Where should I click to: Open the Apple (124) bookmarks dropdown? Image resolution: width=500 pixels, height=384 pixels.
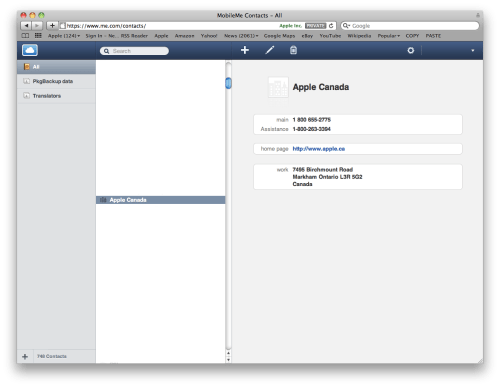point(64,36)
